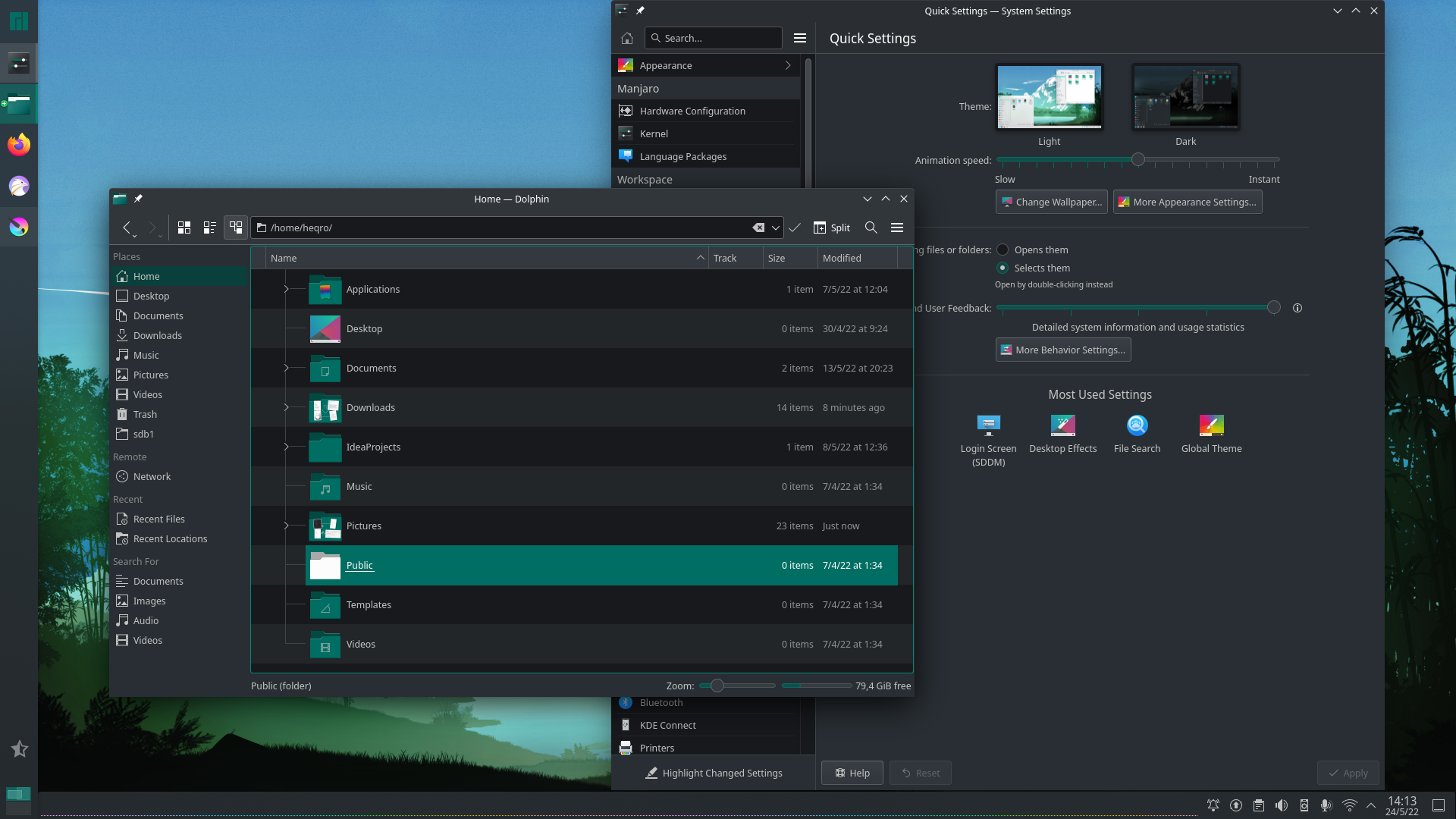
Task: Show hidden tray icons arrow
Action: pos(1371,805)
